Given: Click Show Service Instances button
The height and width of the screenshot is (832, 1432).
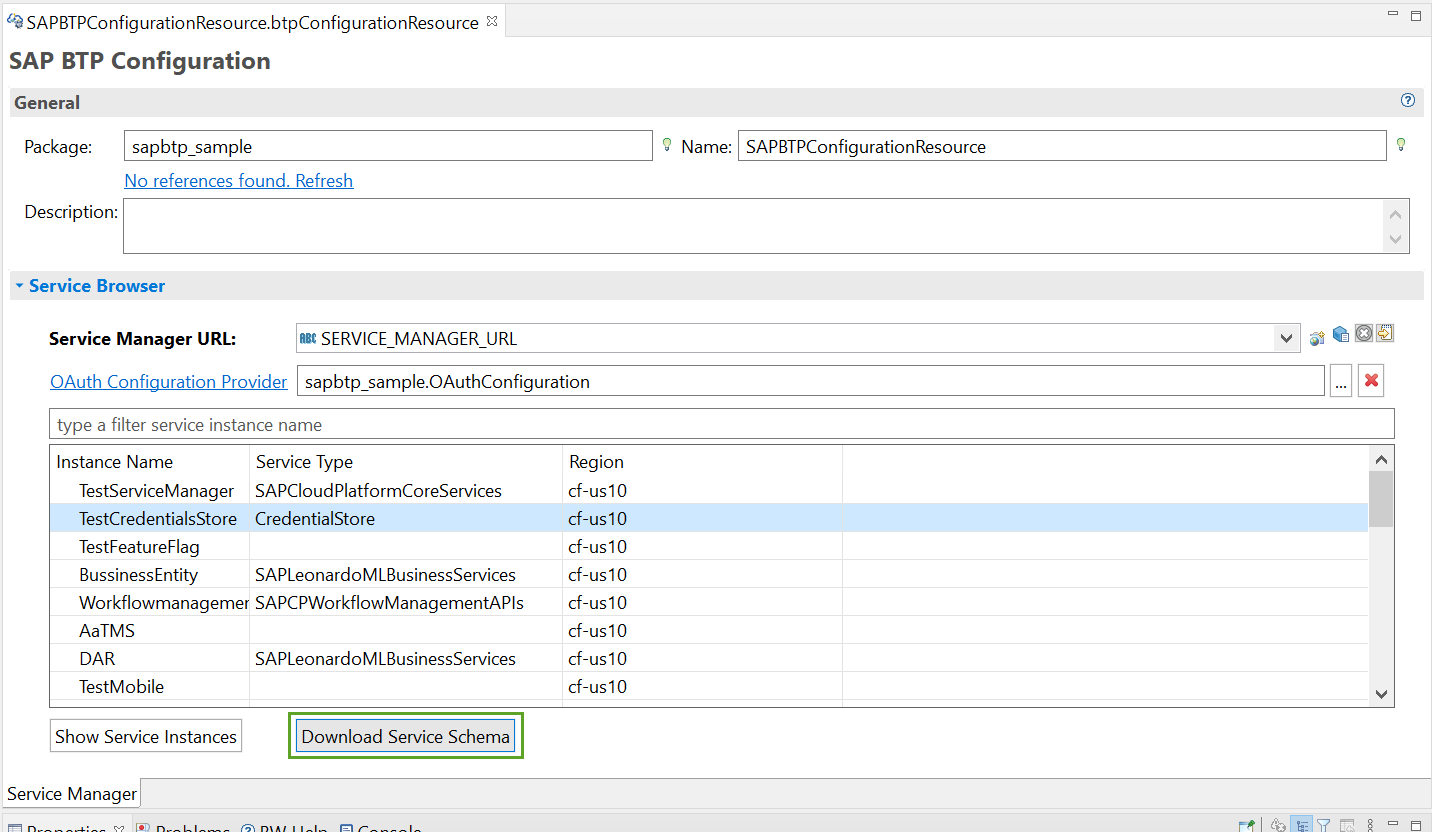Looking at the screenshot, I should tap(146, 737).
